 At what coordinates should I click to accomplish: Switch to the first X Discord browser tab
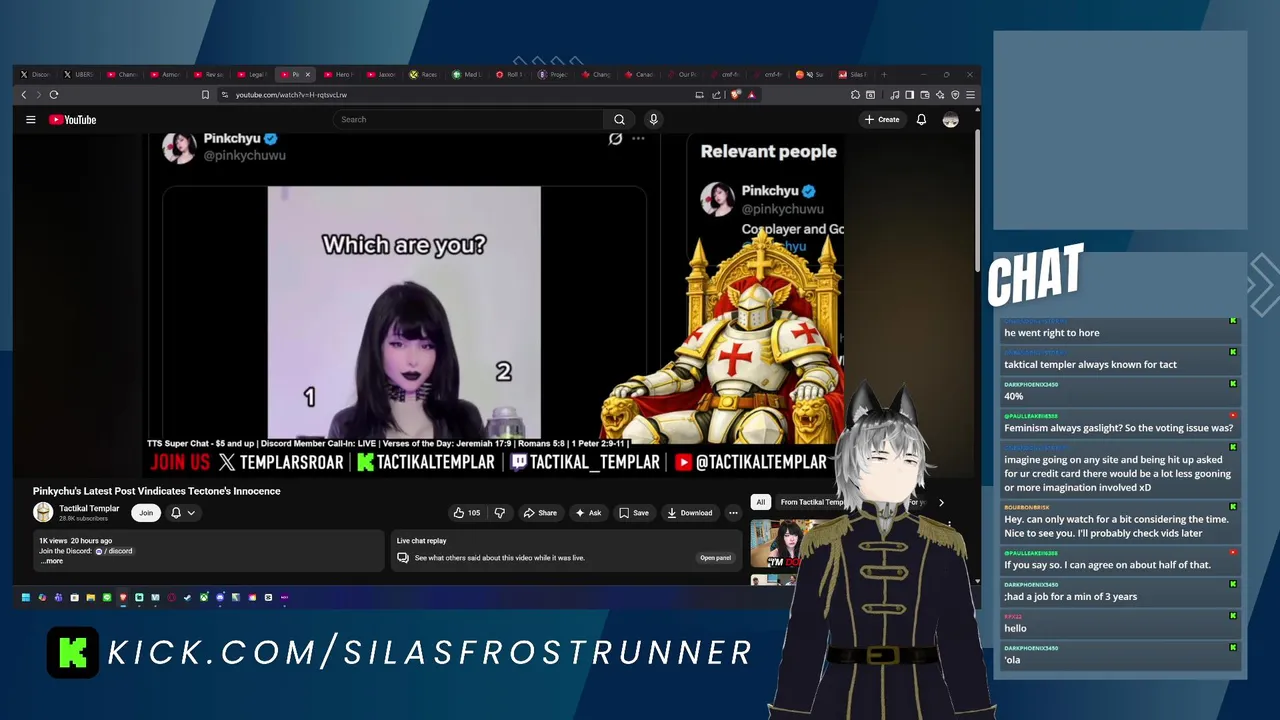(36, 74)
